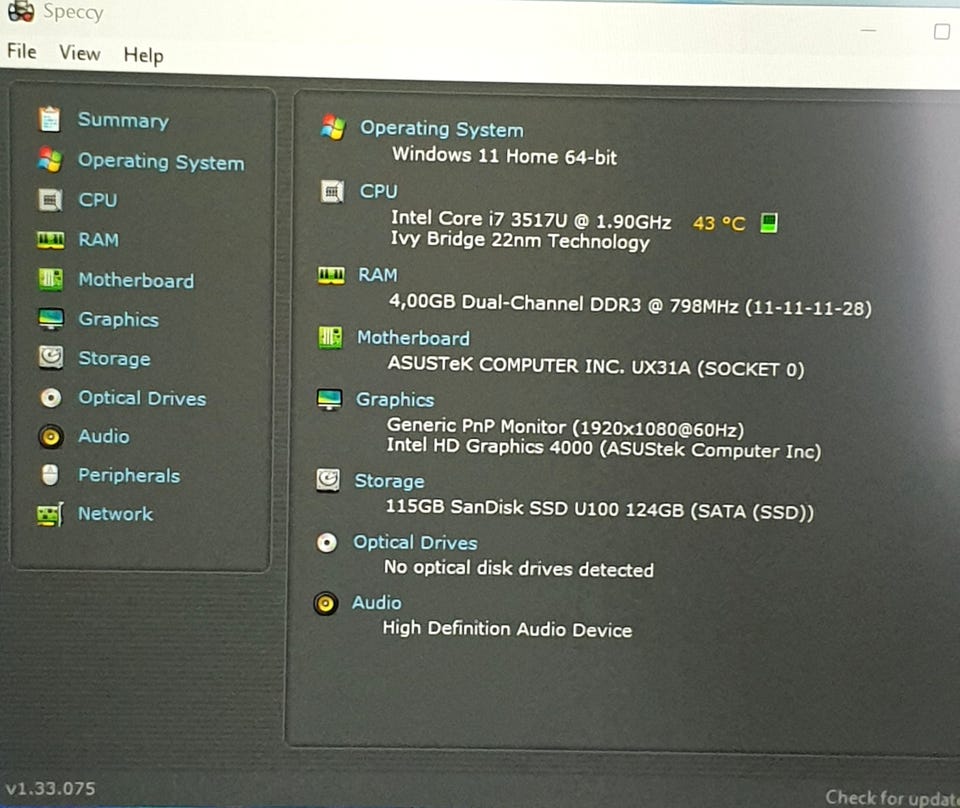The width and height of the screenshot is (960, 808).
Task: Open the View menu
Action: point(80,53)
